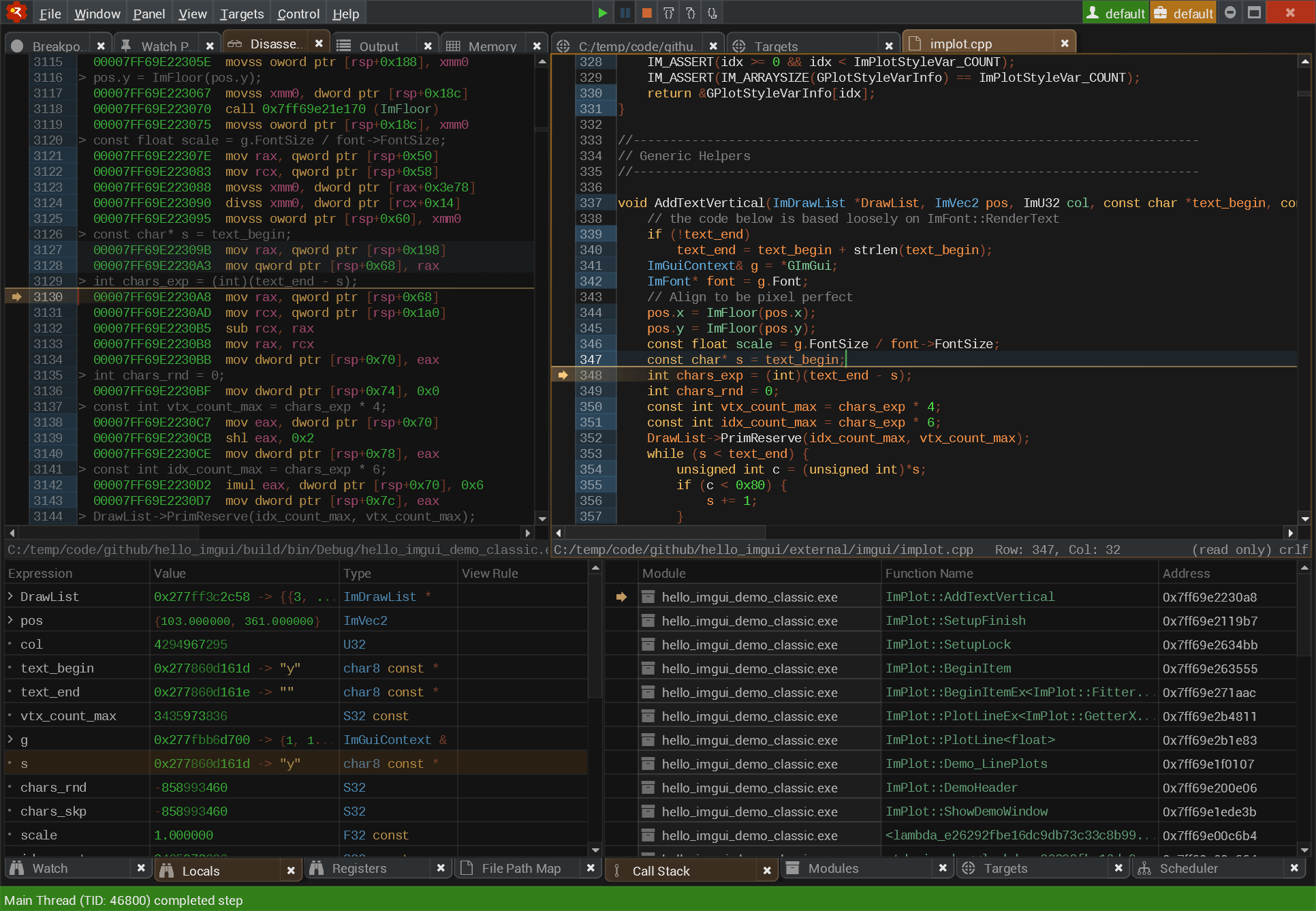This screenshot has width=1316, height=911.
Task: Continue execution with the green play icon
Action: (x=602, y=12)
